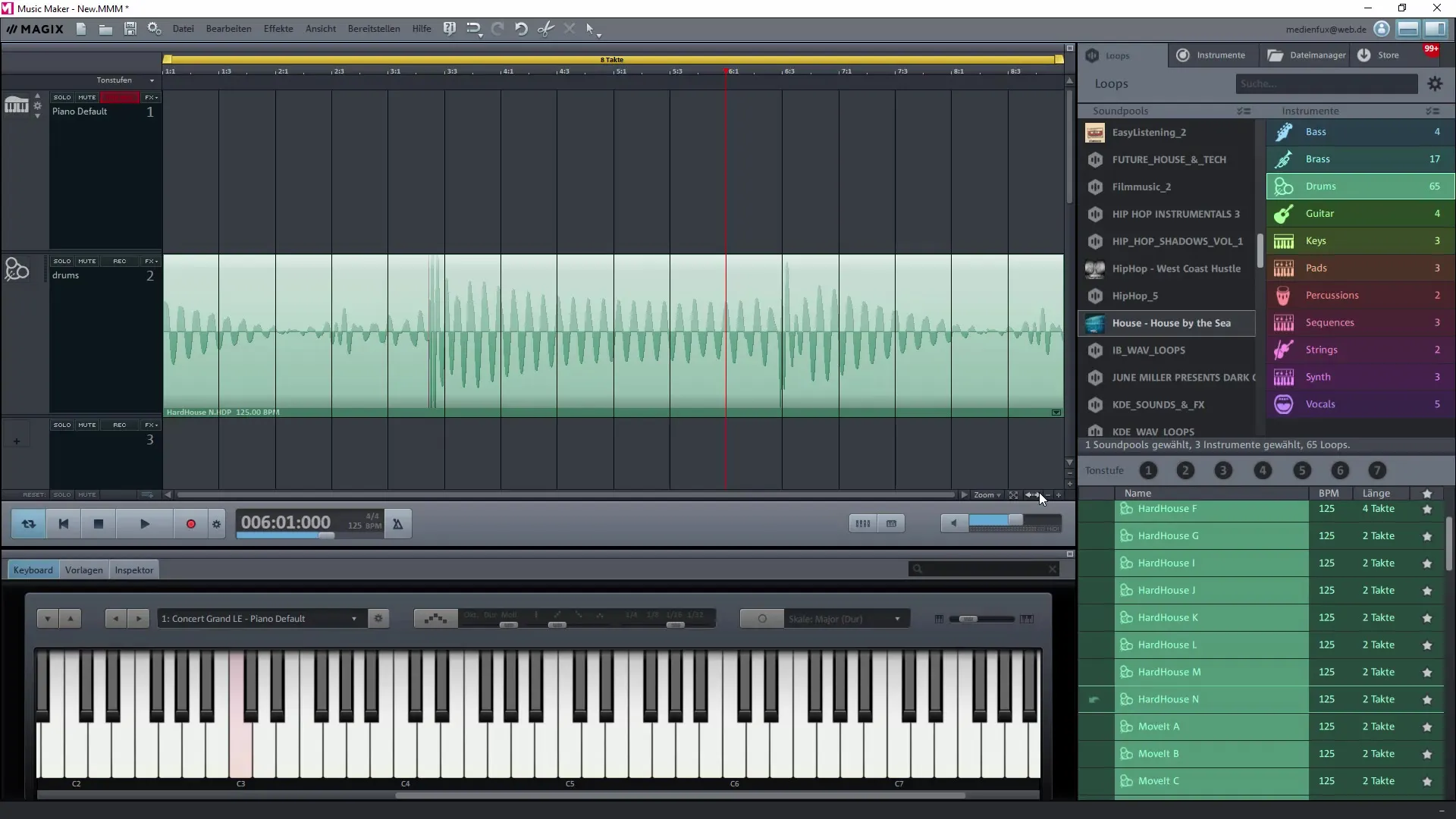Click the mixer view icon

[x=863, y=523]
